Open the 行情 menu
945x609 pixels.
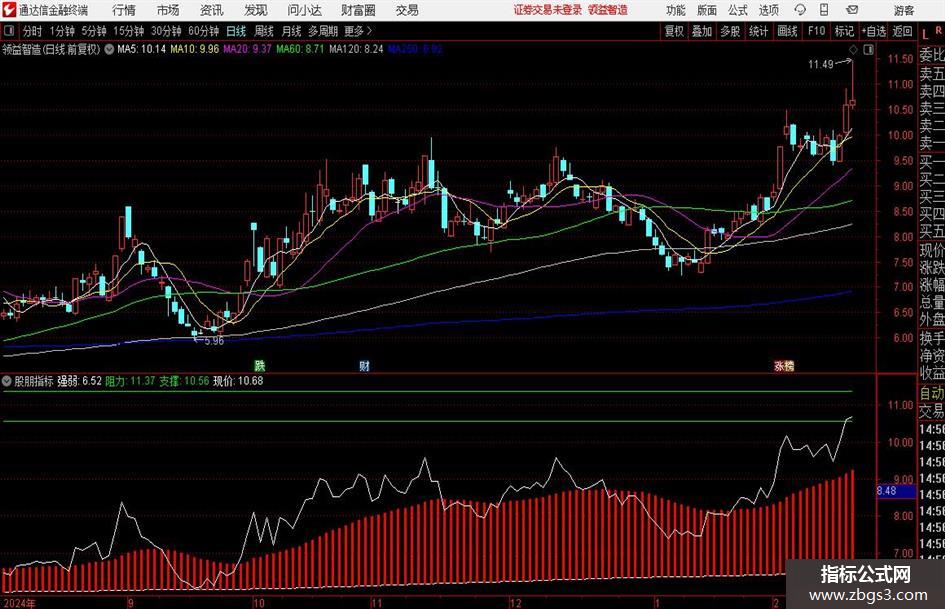pyautogui.click(x=124, y=10)
